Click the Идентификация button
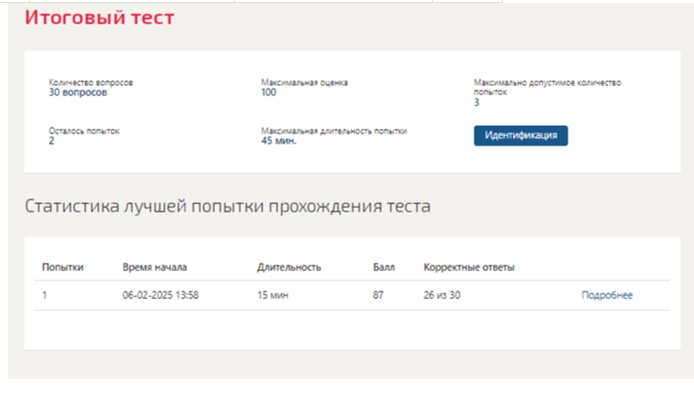 pos(520,135)
